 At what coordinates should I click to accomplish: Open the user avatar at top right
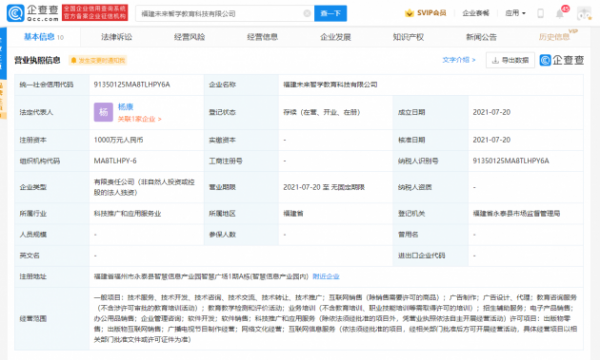tap(584, 13)
